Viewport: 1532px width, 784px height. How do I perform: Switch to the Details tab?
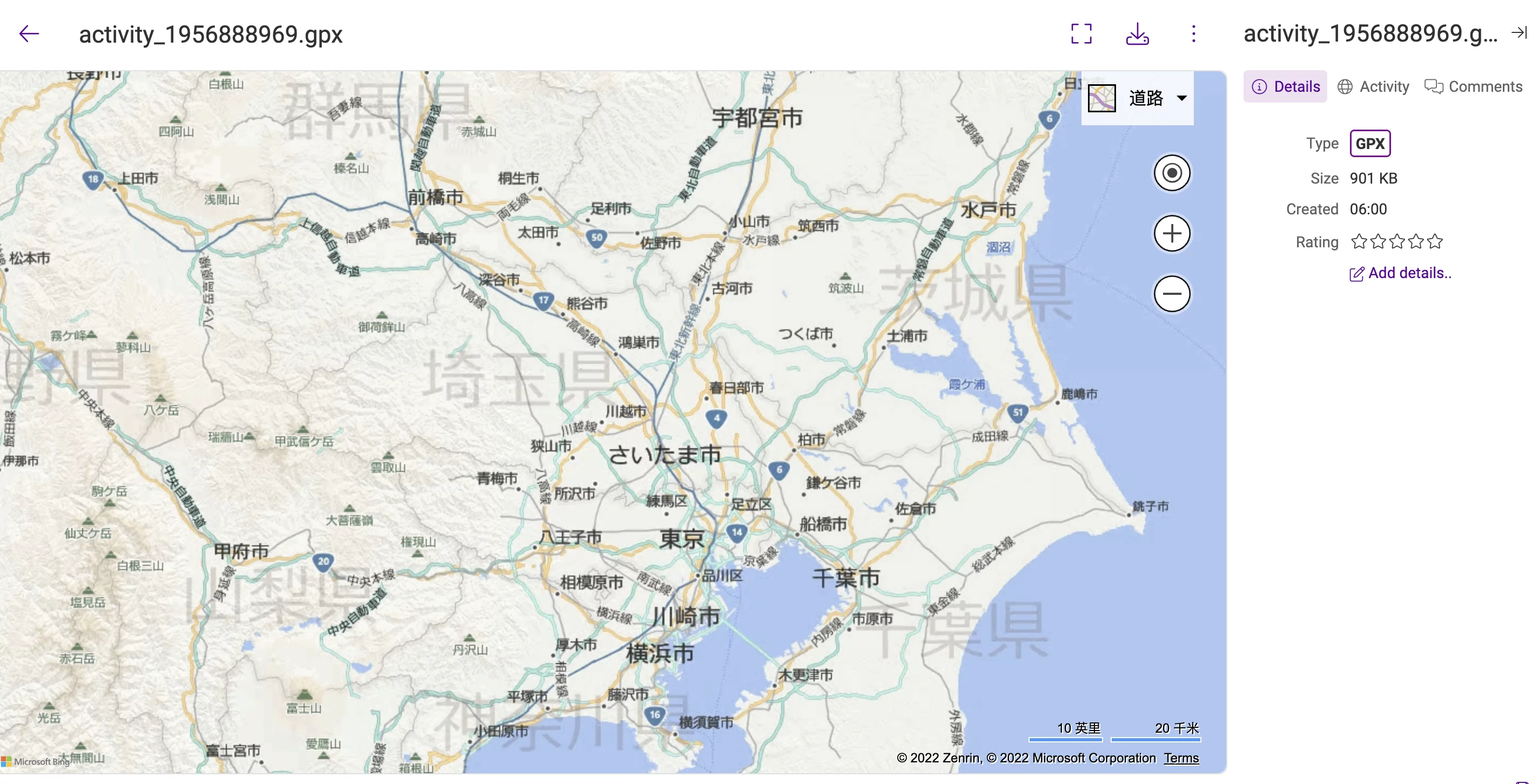(x=1285, y=87)
